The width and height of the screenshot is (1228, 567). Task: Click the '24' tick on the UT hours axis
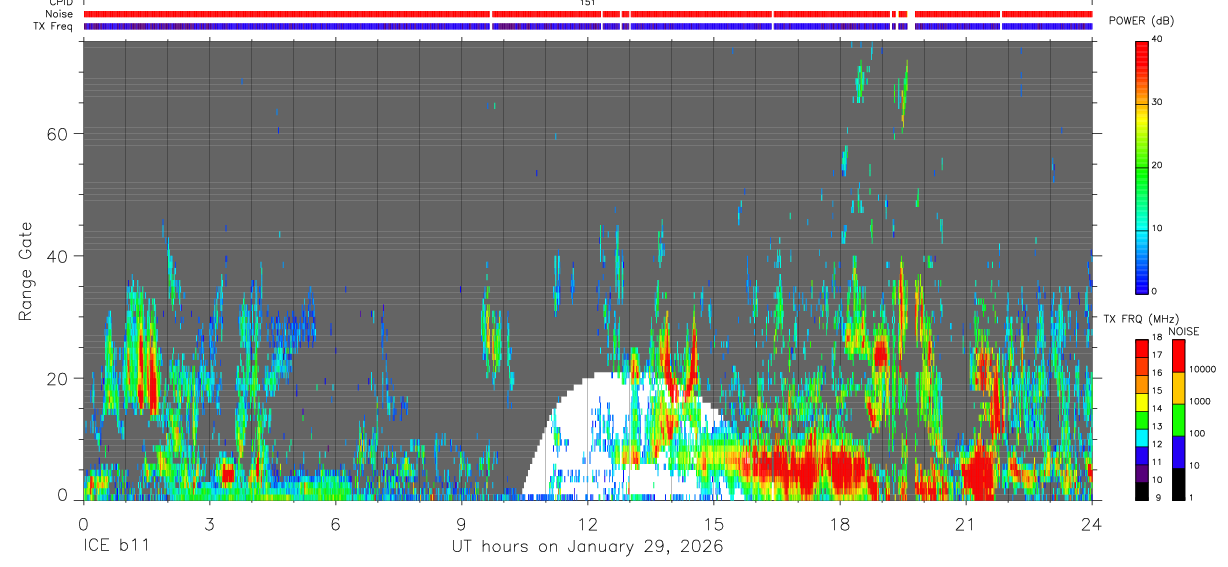coord(1092,525)
